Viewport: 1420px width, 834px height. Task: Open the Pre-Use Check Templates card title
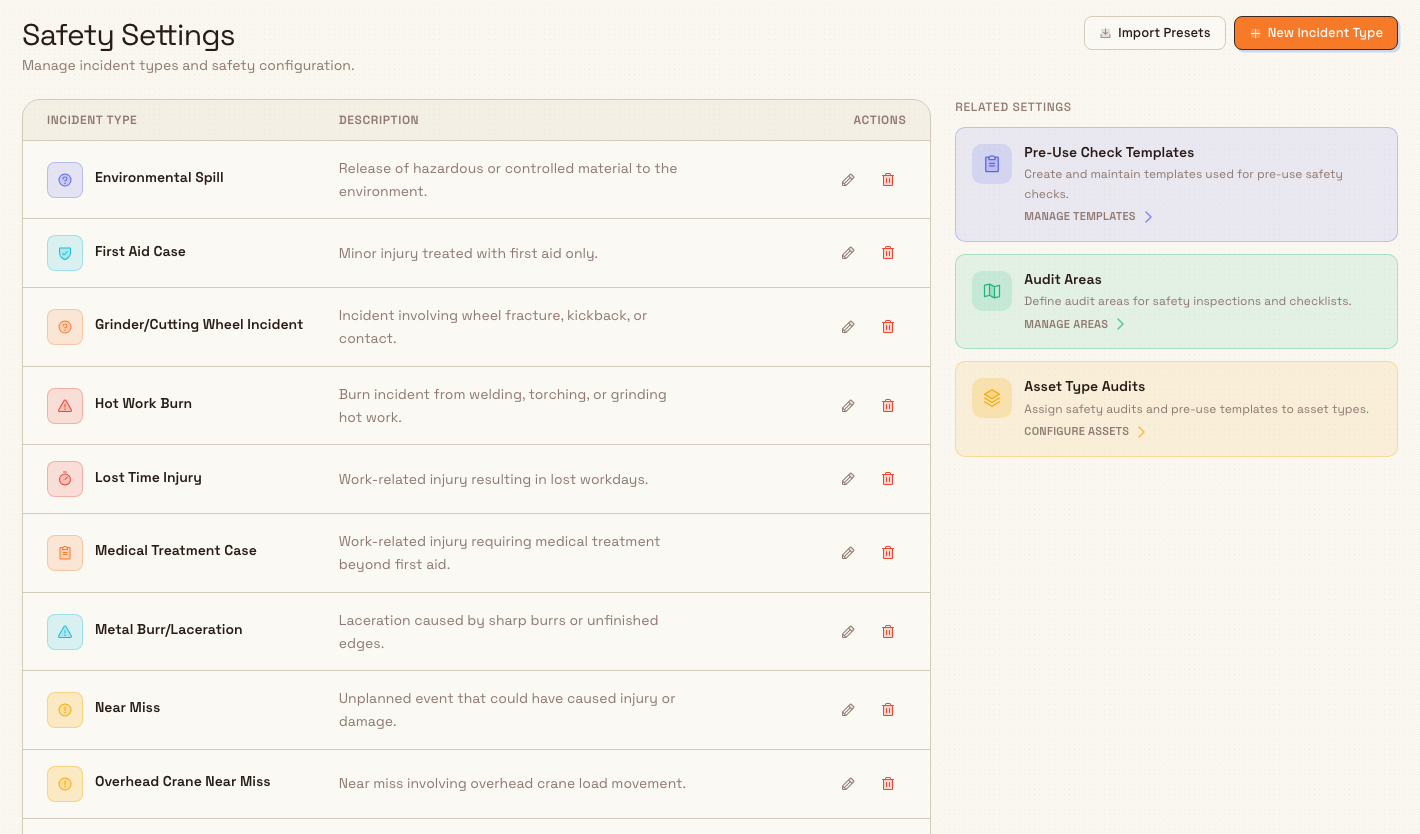click(x=1109, y=152)
